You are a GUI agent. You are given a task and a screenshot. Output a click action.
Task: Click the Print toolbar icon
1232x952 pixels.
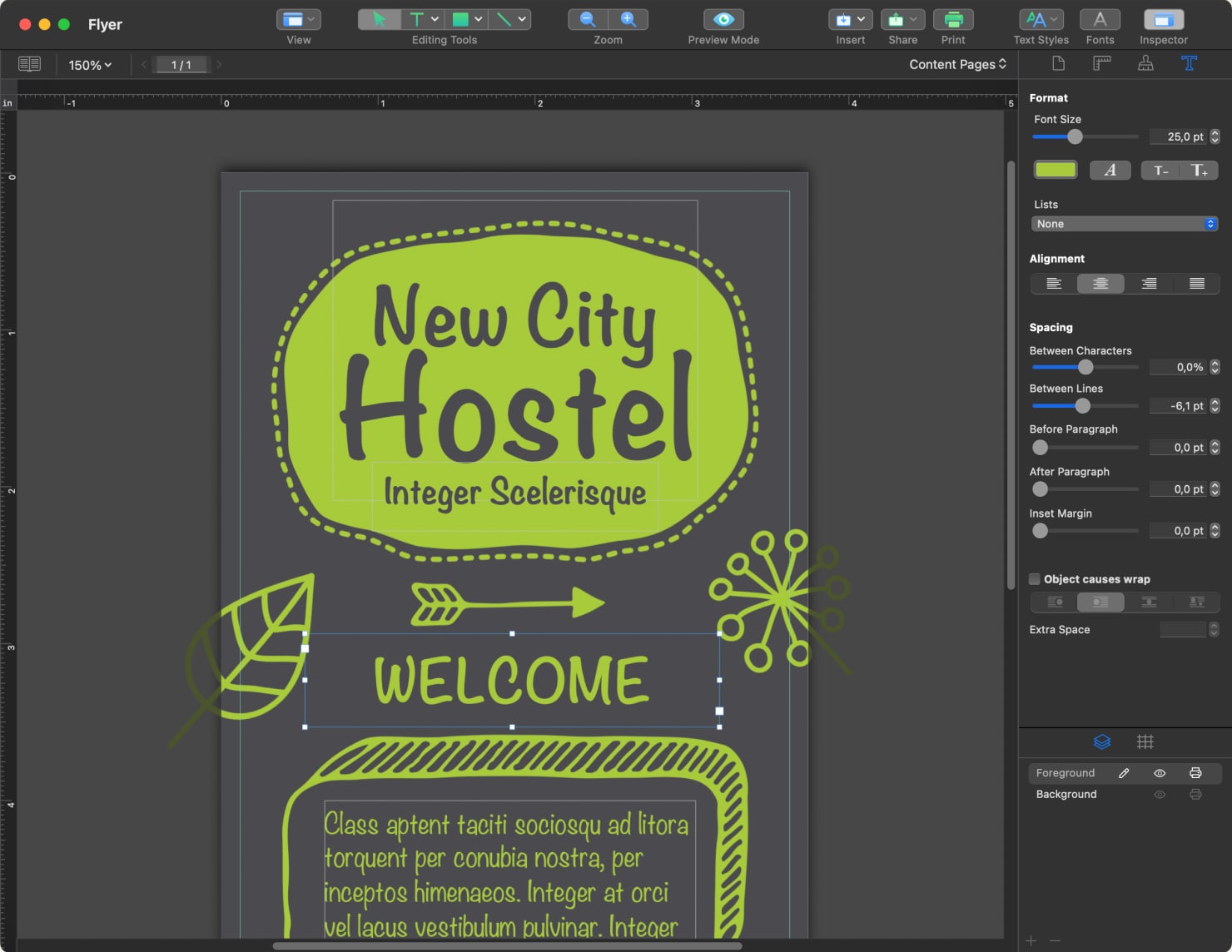click(953, 19)
